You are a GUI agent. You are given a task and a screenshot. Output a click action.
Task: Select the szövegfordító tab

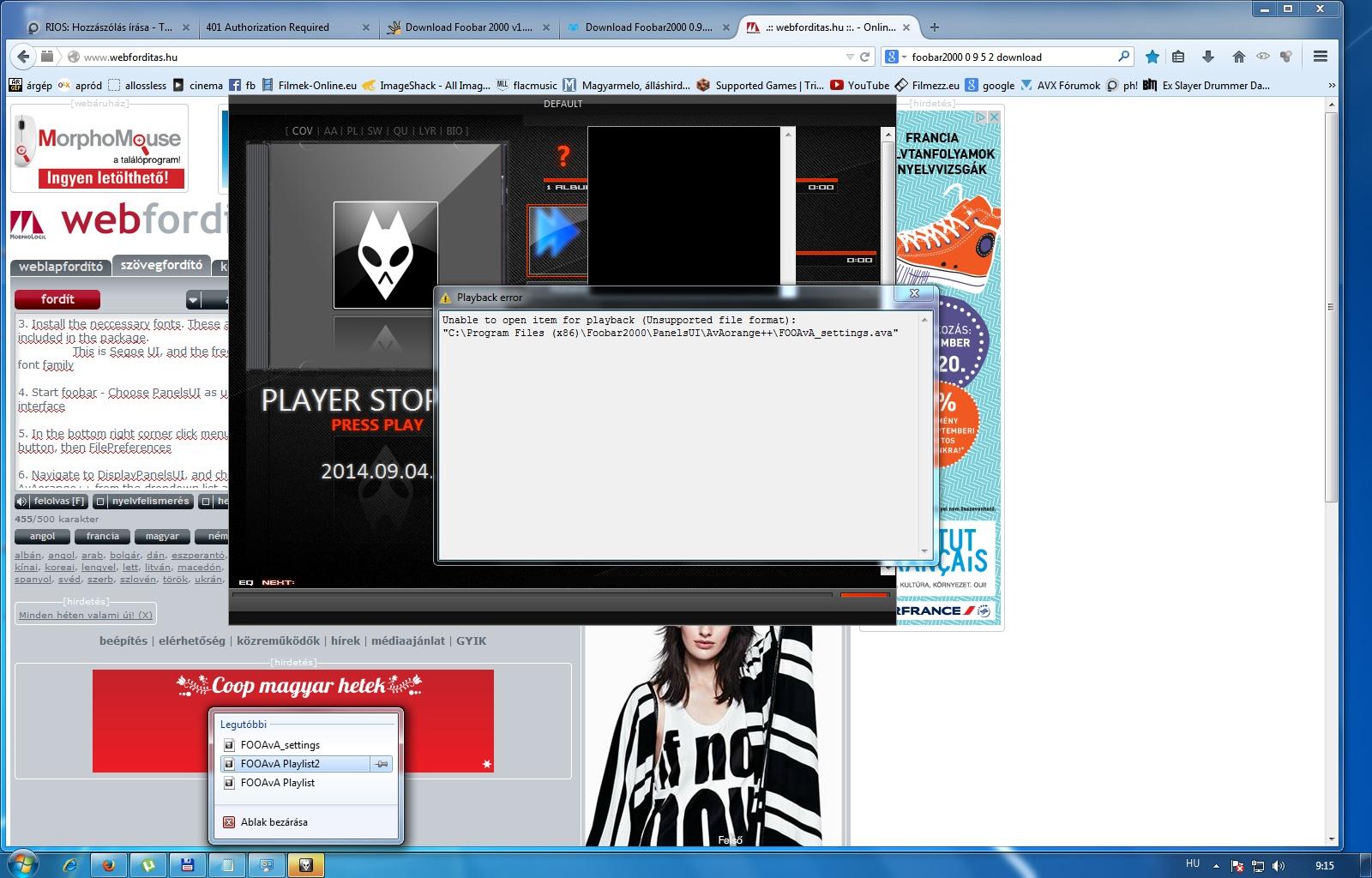pos(161,266)
